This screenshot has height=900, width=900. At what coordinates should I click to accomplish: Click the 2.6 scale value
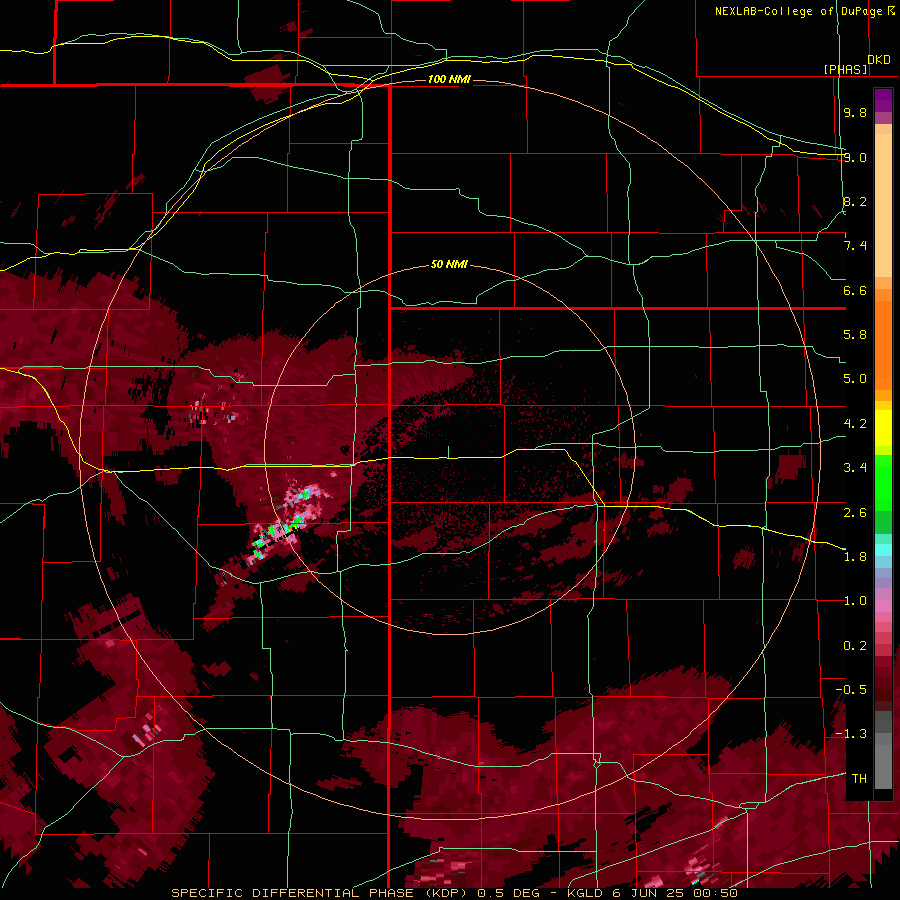[x=855, y=513]
